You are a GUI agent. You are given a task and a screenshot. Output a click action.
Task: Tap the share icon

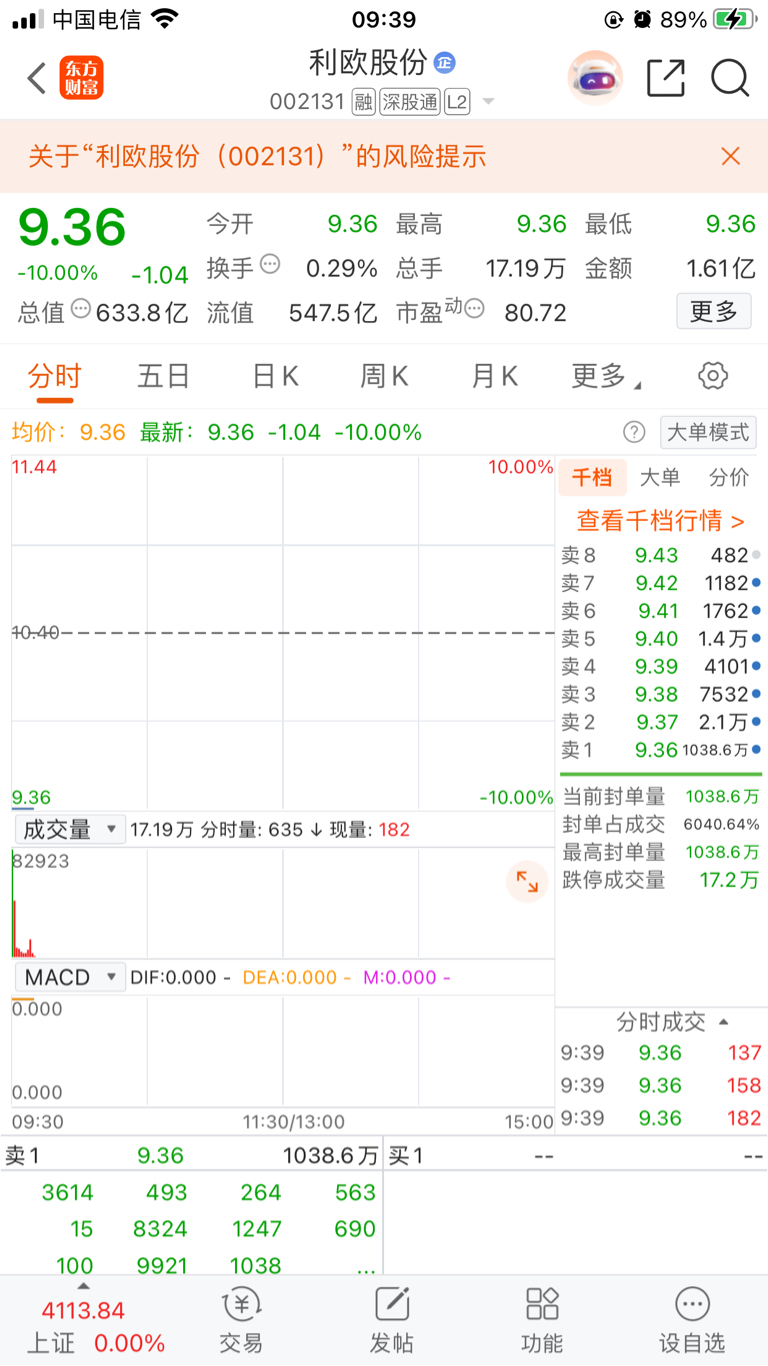click(x=666, y=77)
